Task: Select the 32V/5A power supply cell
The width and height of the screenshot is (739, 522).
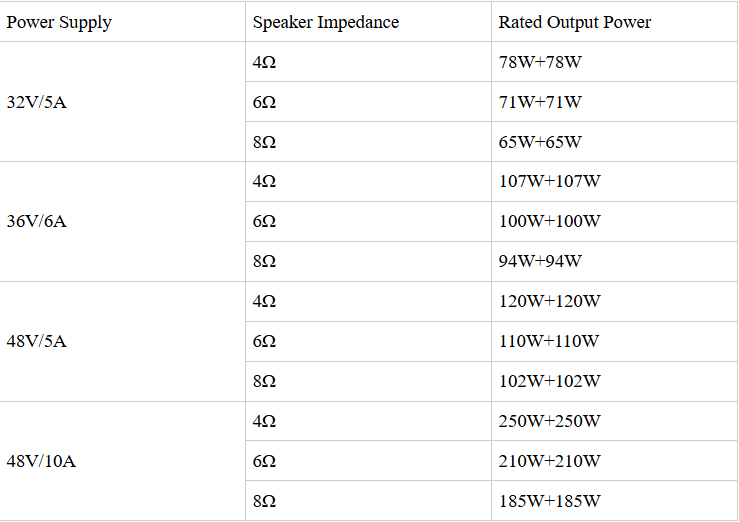Action: (x=36, y=102)
